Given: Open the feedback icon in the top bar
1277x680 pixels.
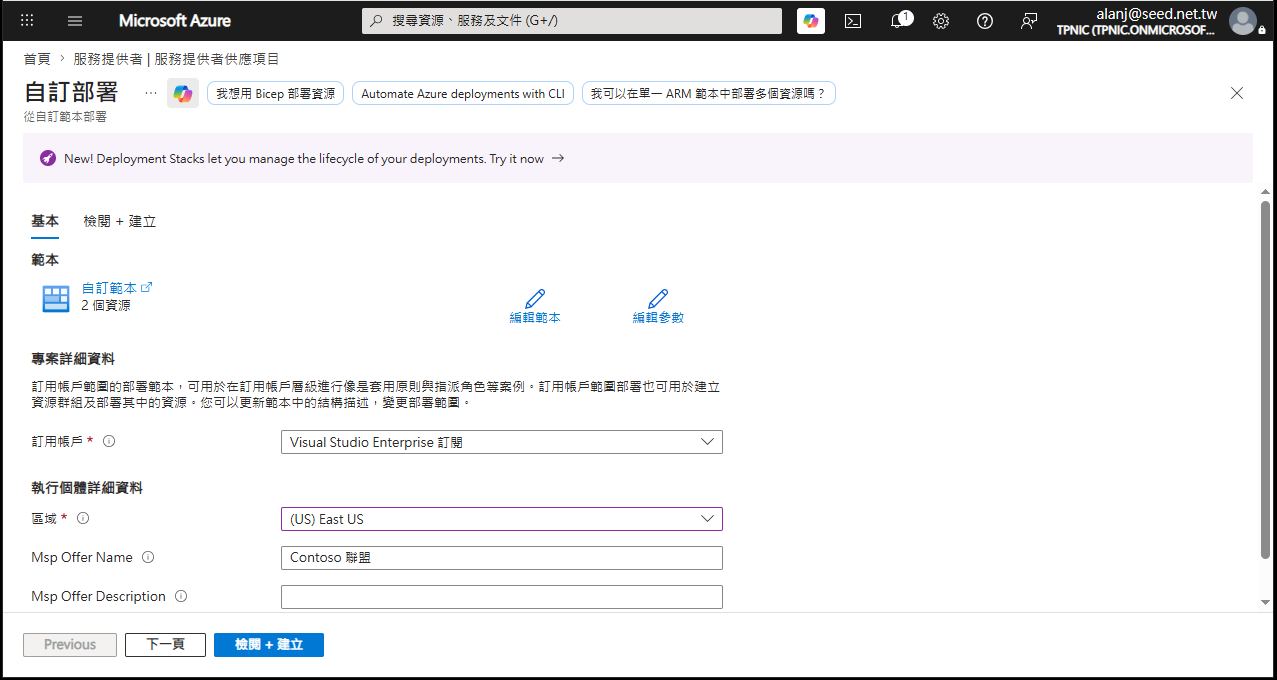Looking at the screenshot, I should (1029, 20).
